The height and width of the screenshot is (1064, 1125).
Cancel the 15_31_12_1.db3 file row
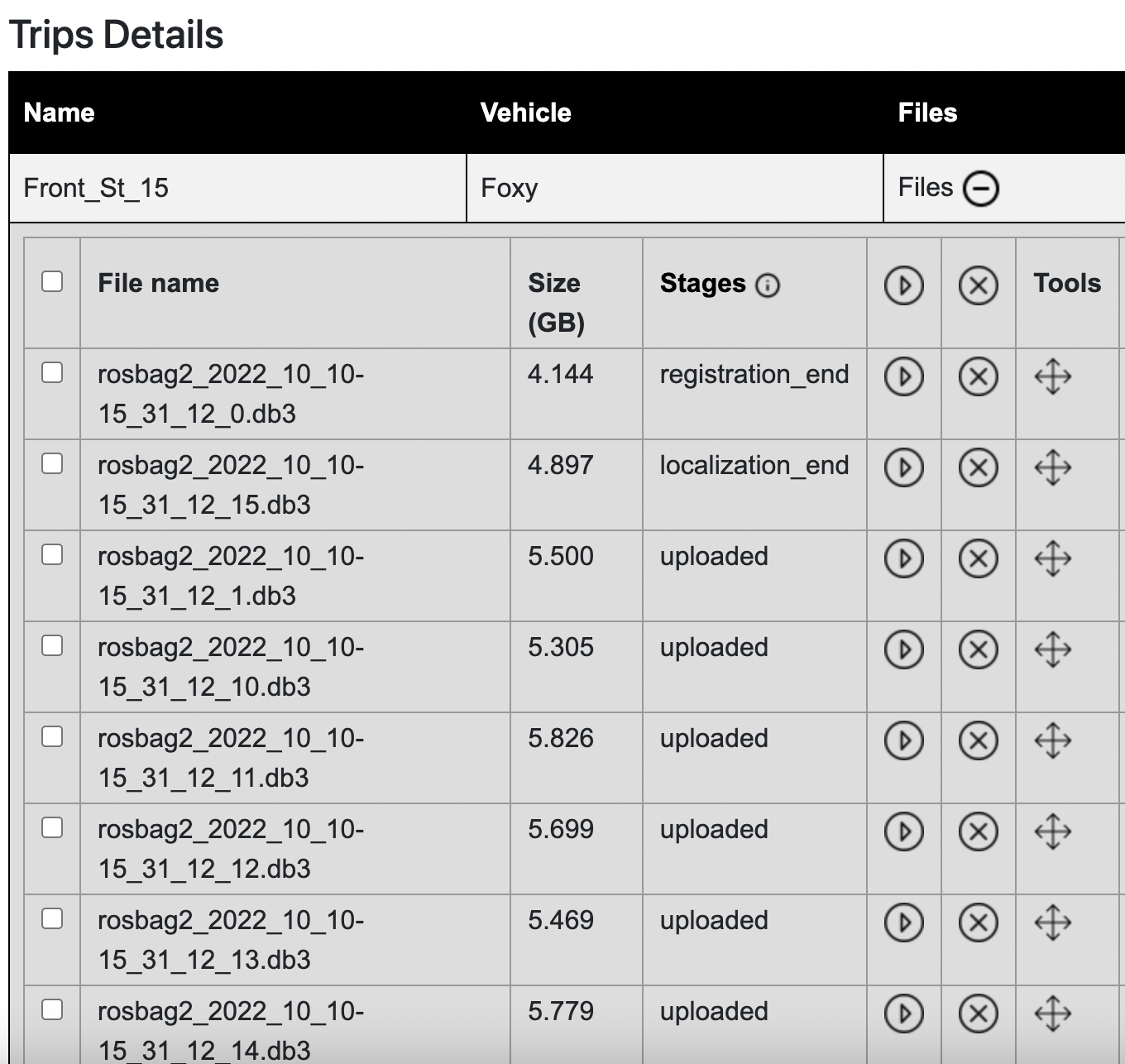(x=978, y=558)
